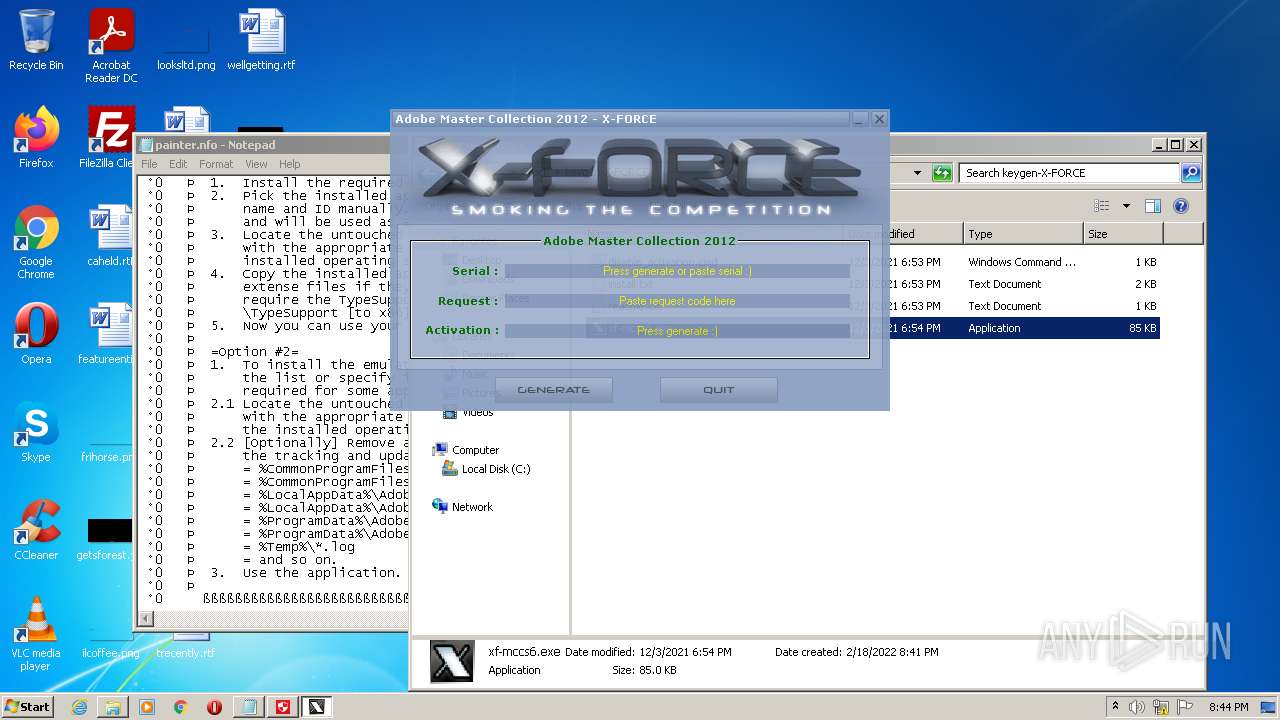Select caheld.rtf desktop file
Screen dimensions: 1280x720
[109, 236]
